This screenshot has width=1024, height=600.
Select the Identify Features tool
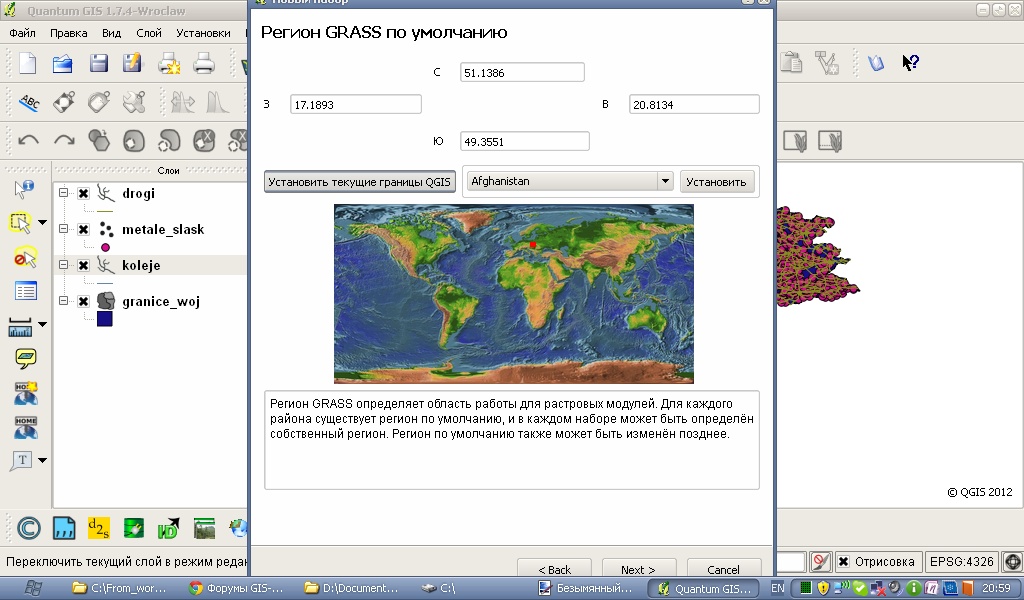(x=24, y=188)
